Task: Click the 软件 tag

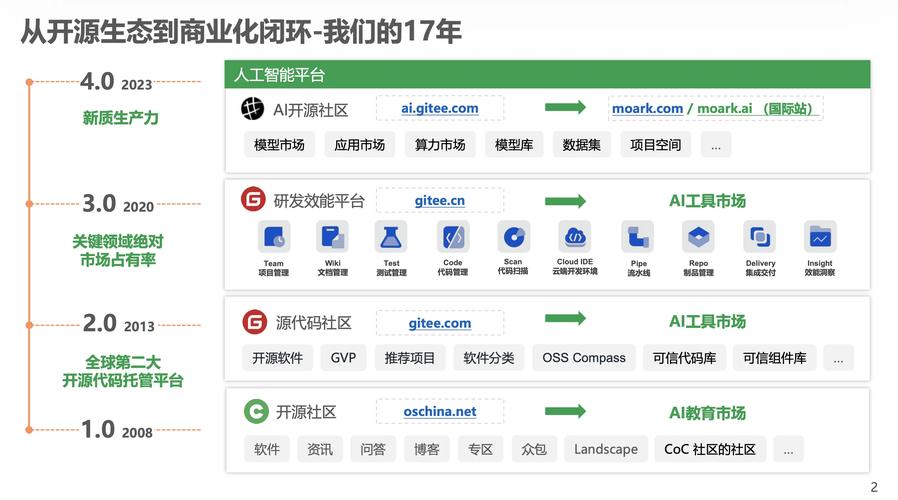Action: (x=267, y=449)
